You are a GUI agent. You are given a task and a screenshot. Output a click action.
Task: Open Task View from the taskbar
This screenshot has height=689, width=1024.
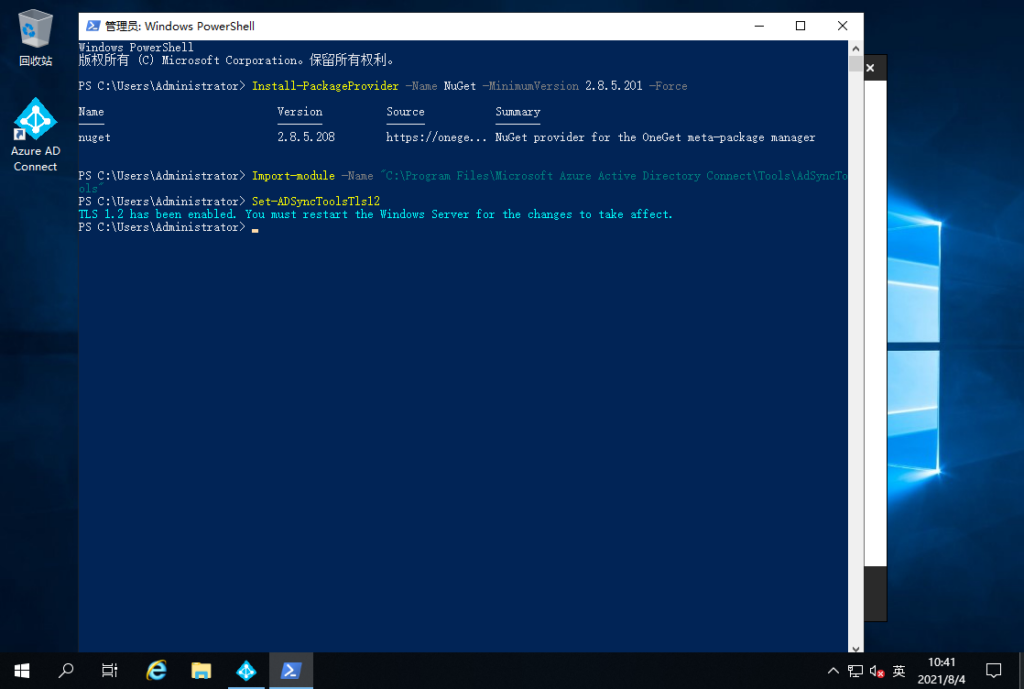[x=111, y=671]
